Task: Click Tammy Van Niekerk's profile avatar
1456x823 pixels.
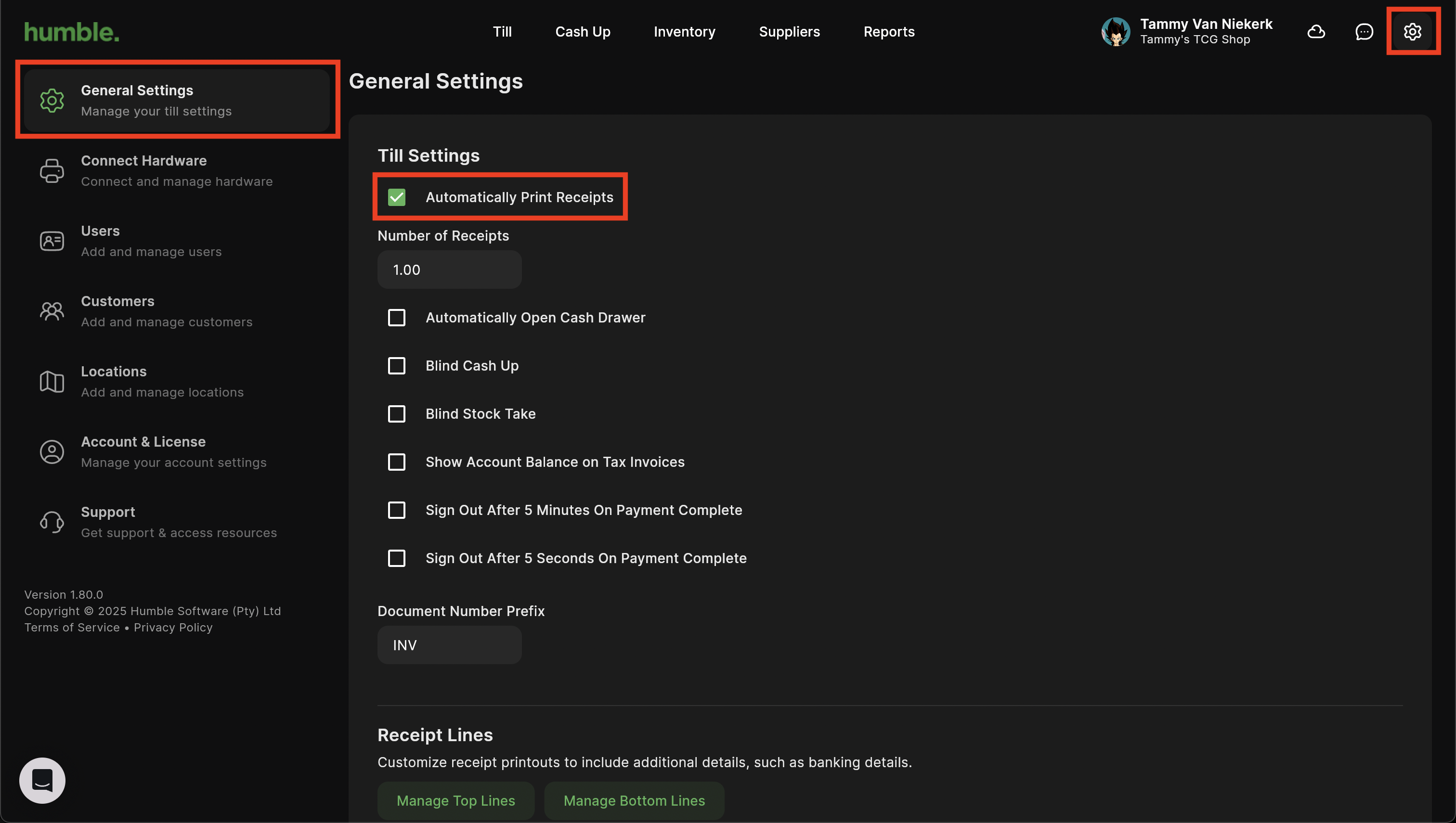Action: tap(1116, 32)
